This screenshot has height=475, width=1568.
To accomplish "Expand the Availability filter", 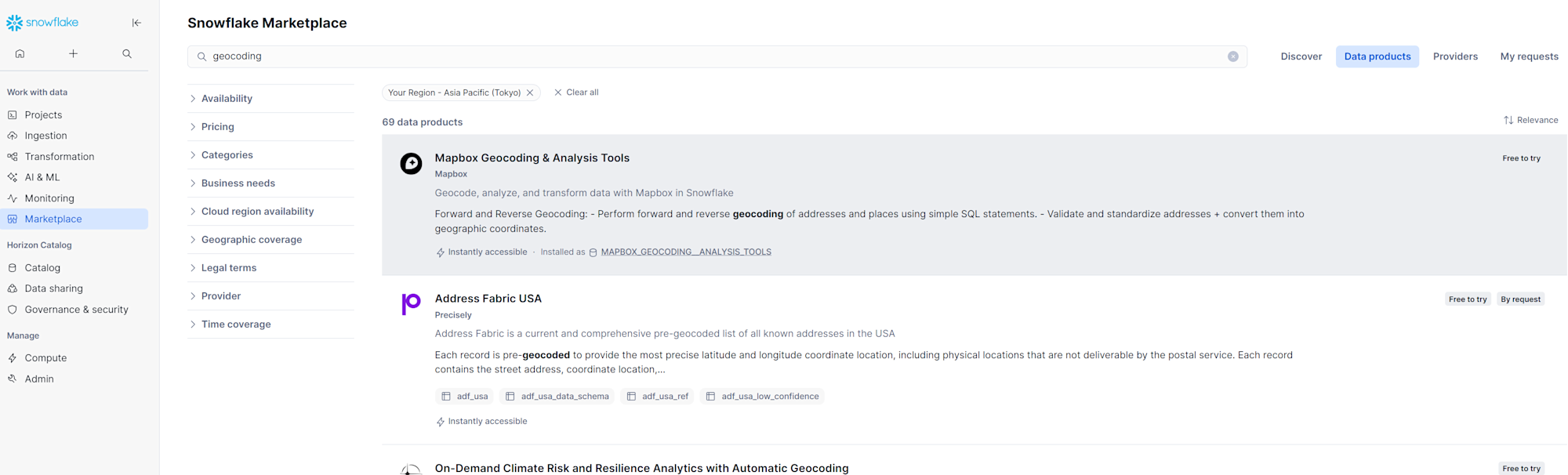I will click(x=227, y=99).
